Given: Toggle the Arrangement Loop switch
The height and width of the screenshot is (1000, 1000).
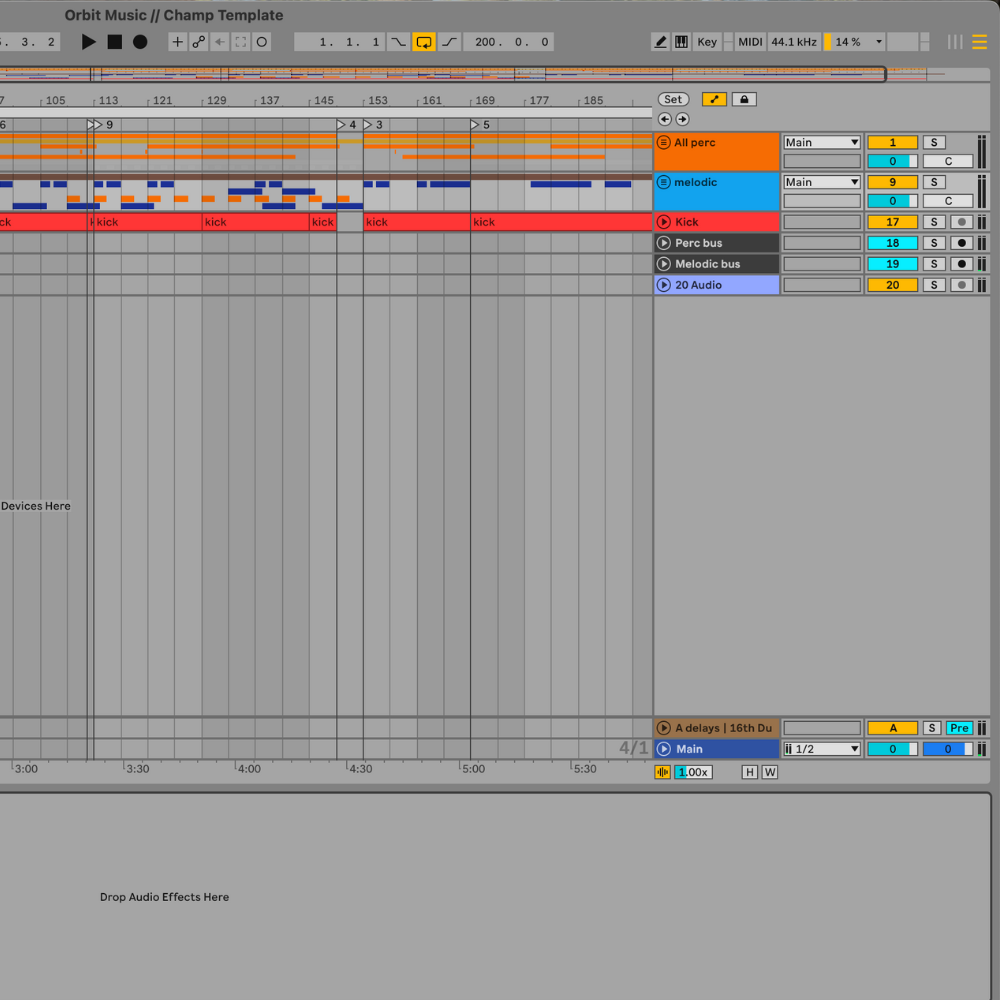Looking at the screenshot, I should tap(424, 42).
